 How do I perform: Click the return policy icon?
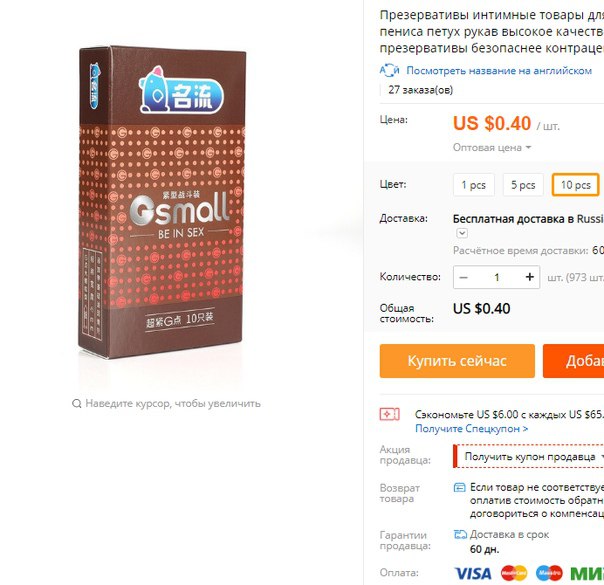(460, 488)
